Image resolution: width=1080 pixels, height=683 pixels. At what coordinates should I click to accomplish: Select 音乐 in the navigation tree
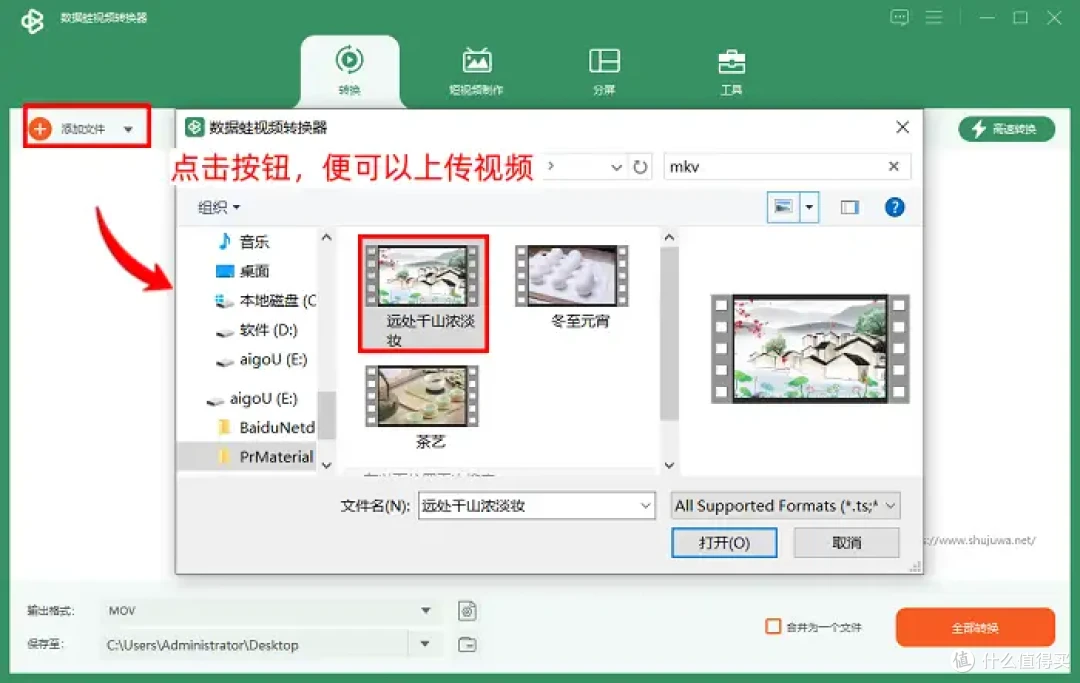(x=254, y=242)
